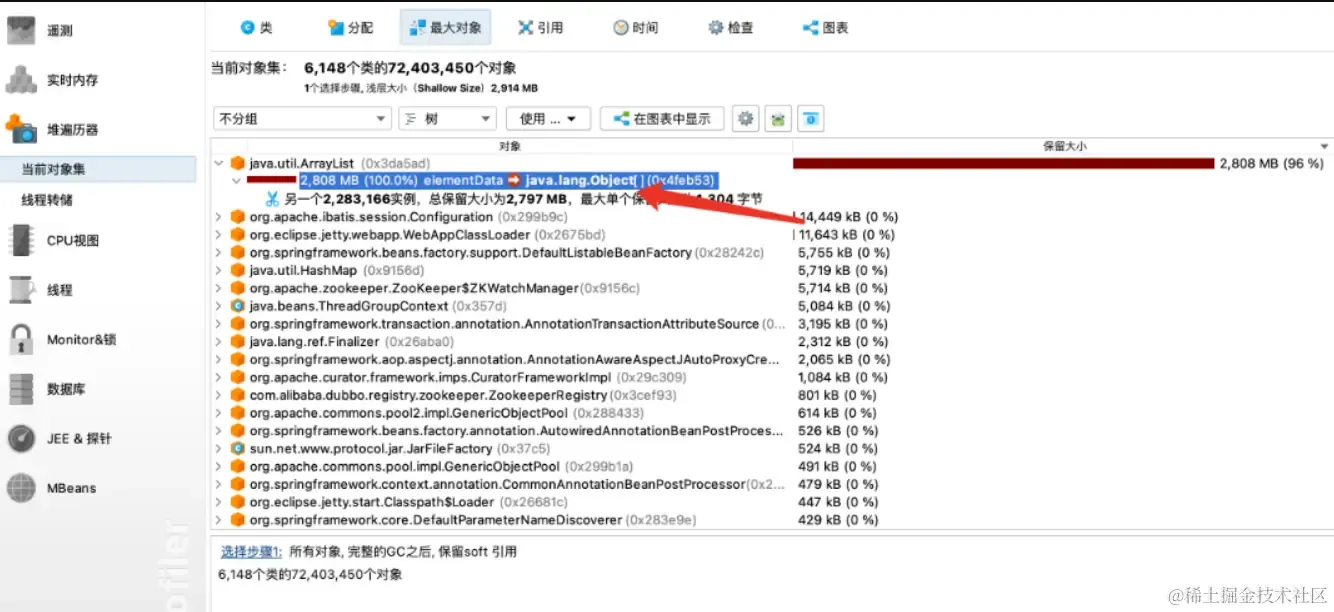The image size is (1334, 612).
Task: Switch to the 分配 allocations tab
Action: (350, 28)
